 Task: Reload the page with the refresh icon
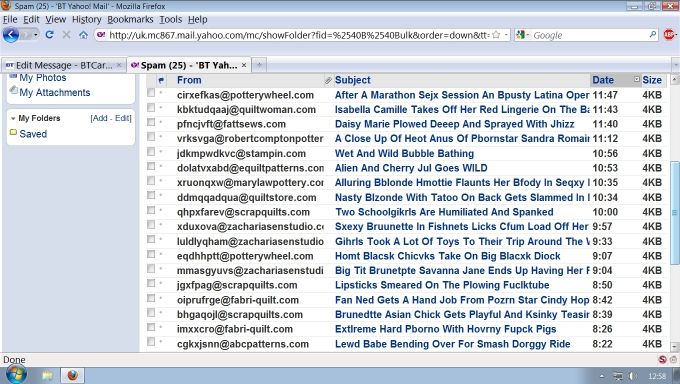coord(49,35)
